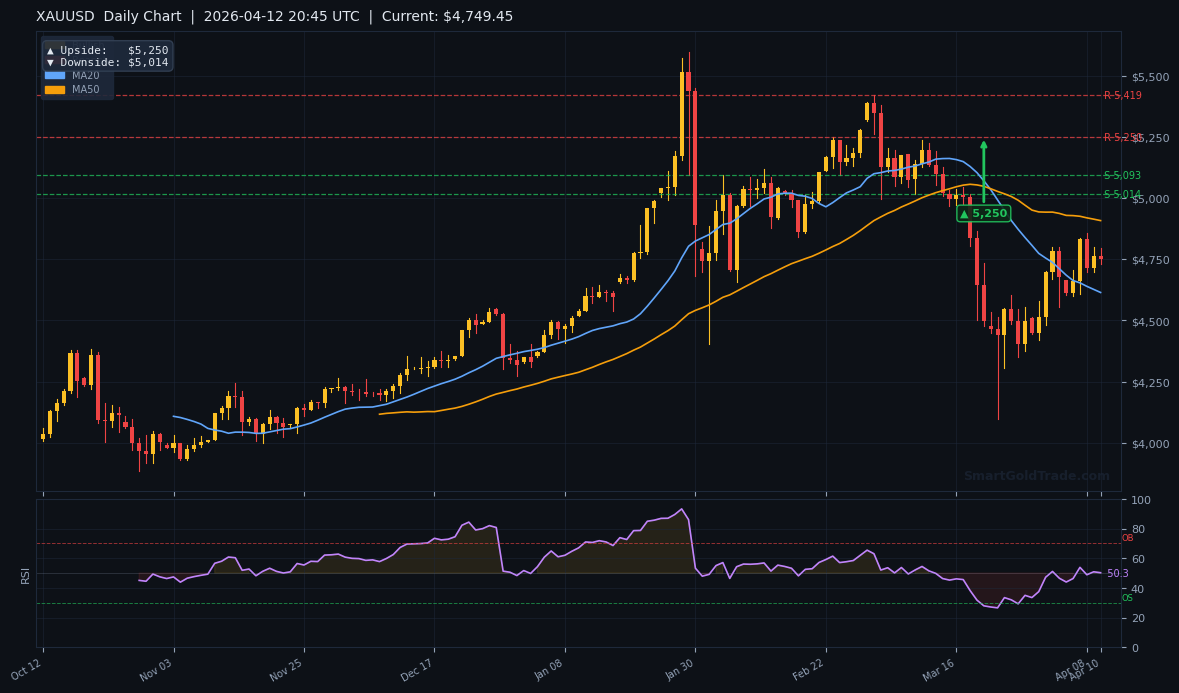This screenshot has width=1179, height=693.
Task: Expand the S 5,093 support level label
Action: 1122,175
